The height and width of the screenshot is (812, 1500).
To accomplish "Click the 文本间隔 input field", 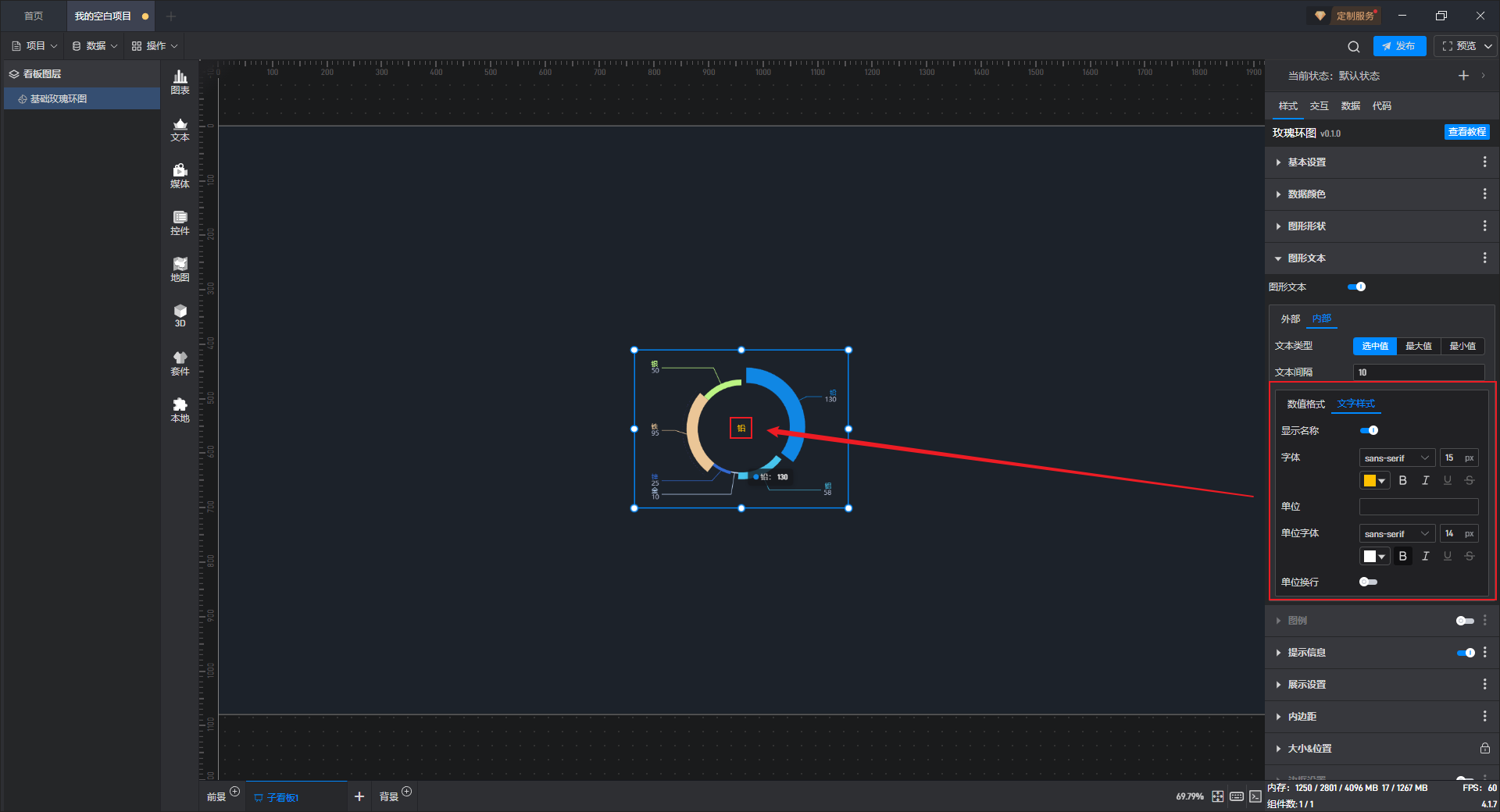I will pyautogui.click(x=1419, y=372).
